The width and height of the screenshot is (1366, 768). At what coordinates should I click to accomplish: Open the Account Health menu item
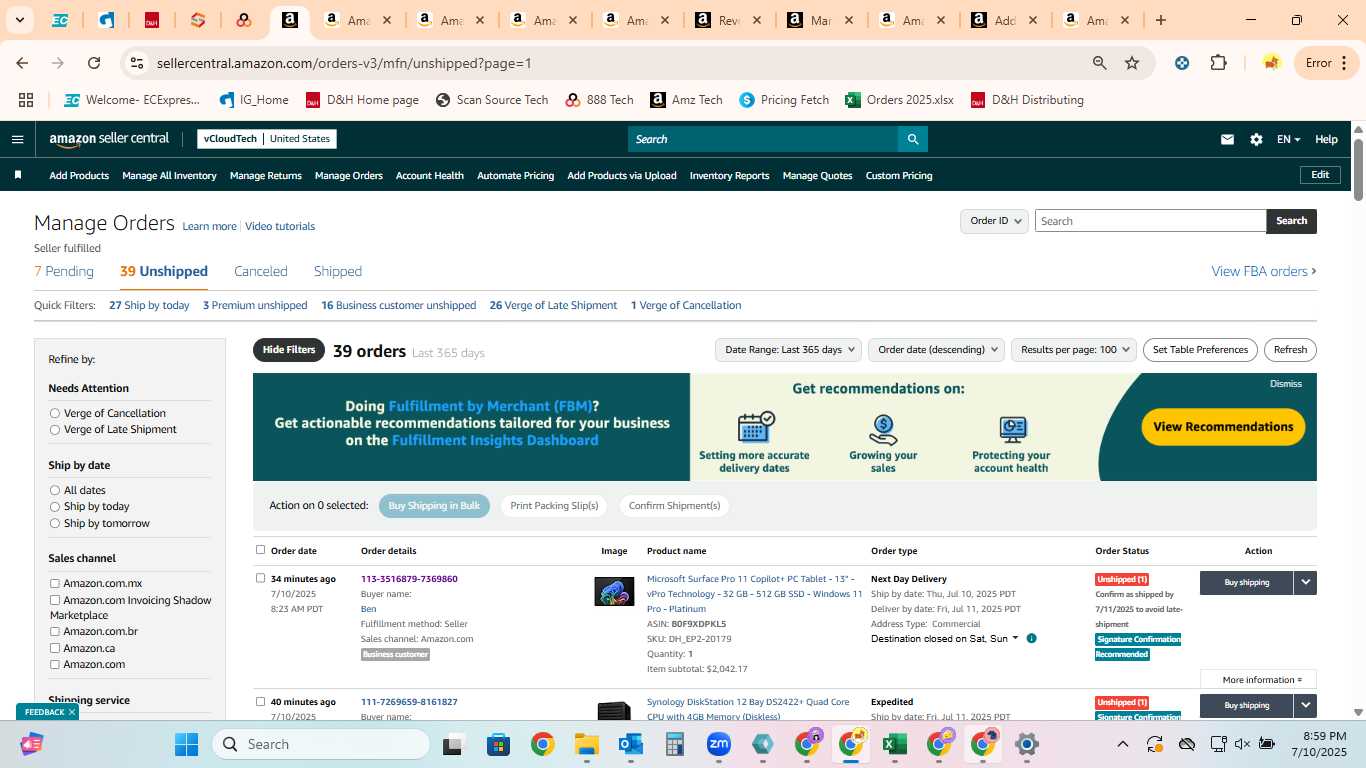coord(430,175)
